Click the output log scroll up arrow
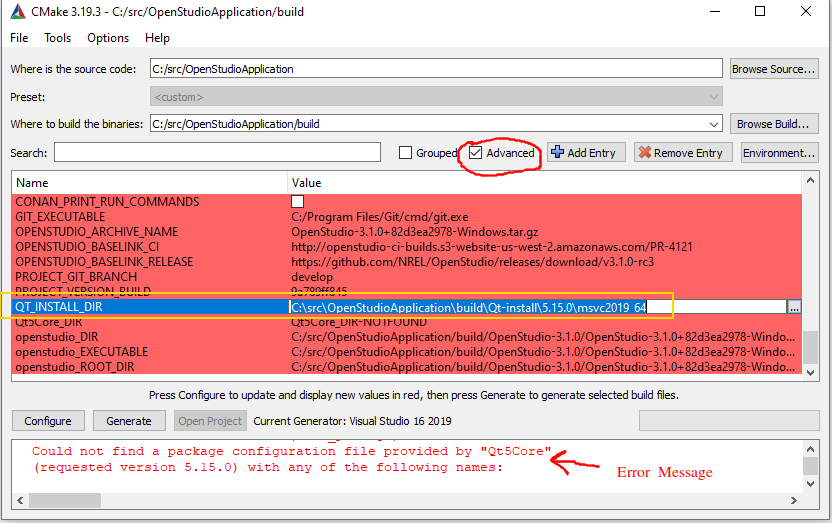The image size is (832, 523). [810, 450]
